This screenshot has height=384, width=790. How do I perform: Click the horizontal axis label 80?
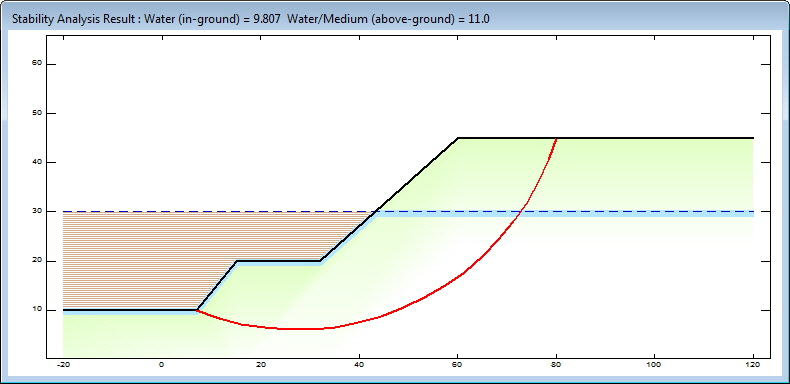pyautogui.click(x=556, y=364)
